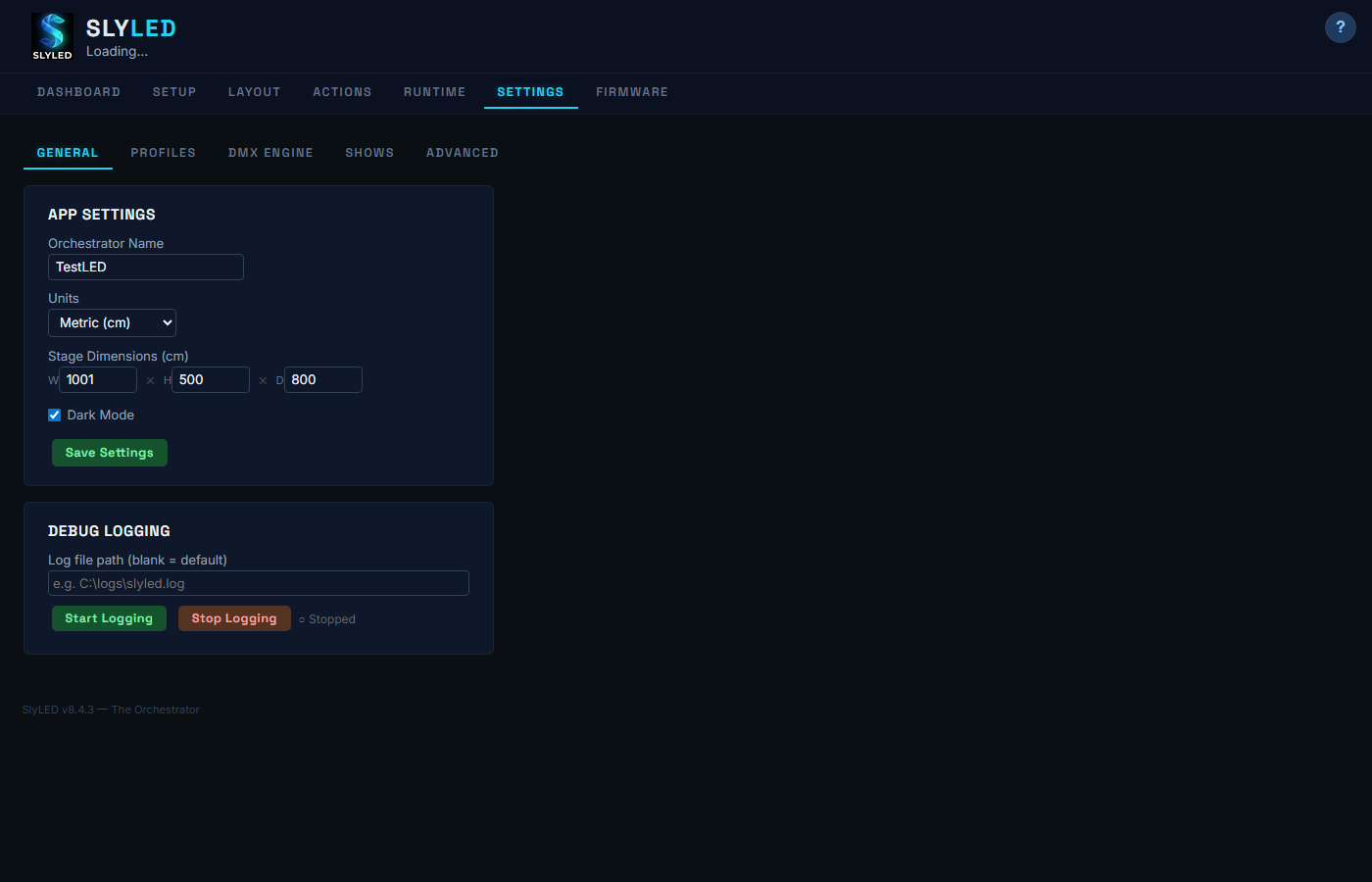Screen dimensions: 1372x882
Task: Open the Setup tab
Action: coord(174,92)
